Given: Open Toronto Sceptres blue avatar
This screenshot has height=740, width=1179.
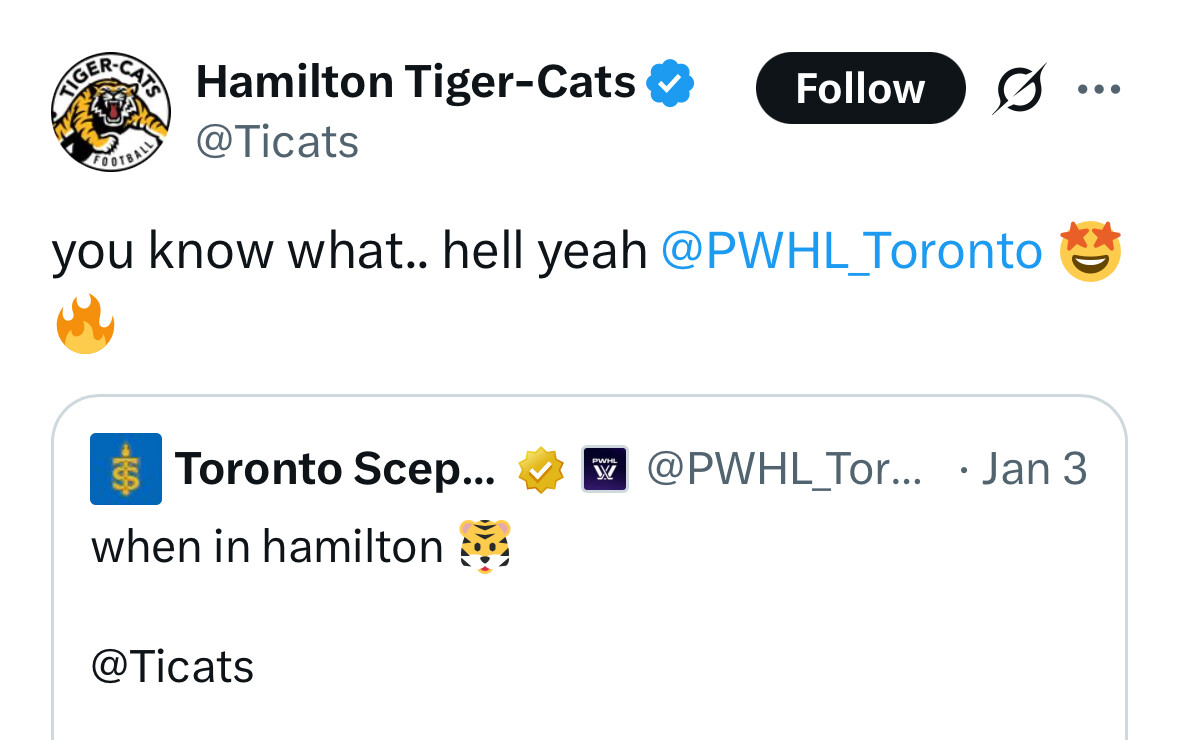Looking at the screenshot, I should tap(126, 469).
